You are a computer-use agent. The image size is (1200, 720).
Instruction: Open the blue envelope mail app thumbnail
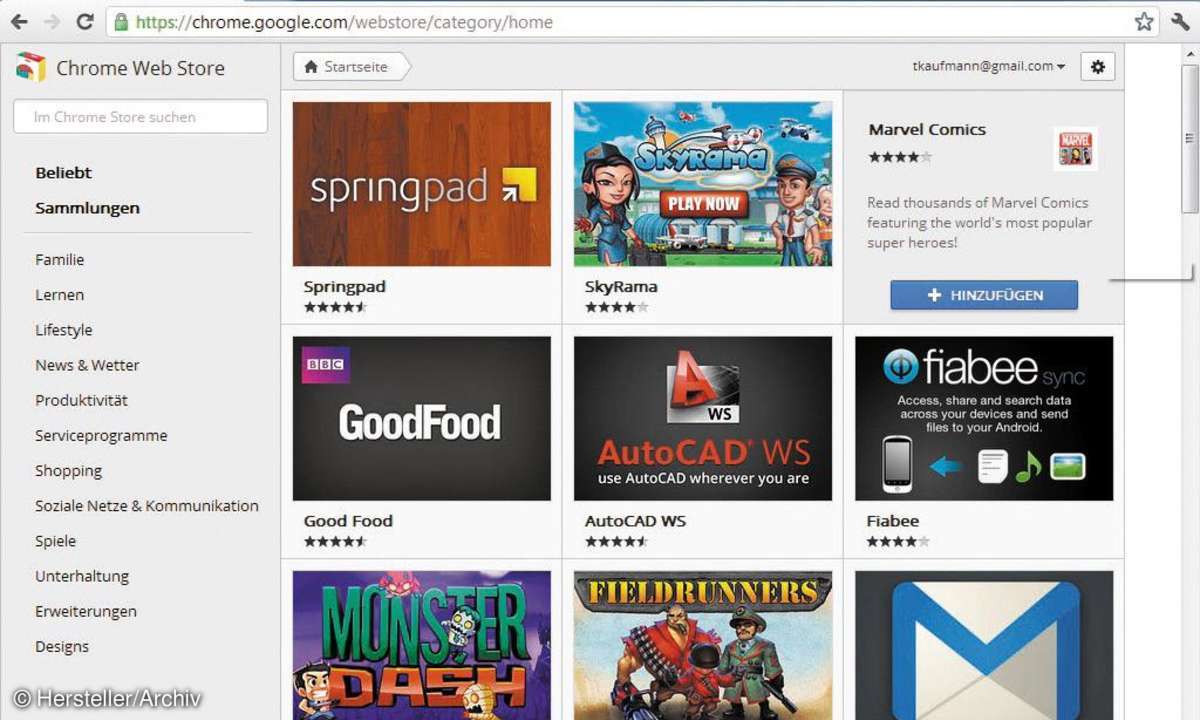[984, 645]
